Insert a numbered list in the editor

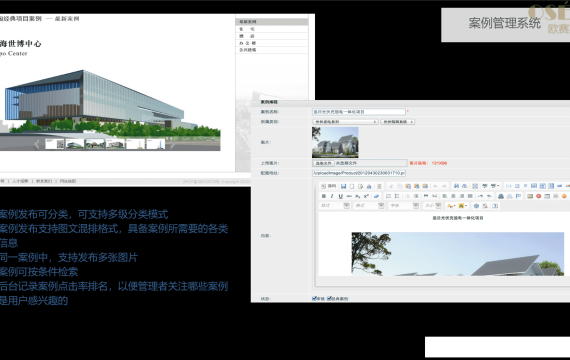pyautogui.click(x=388, y=196)
